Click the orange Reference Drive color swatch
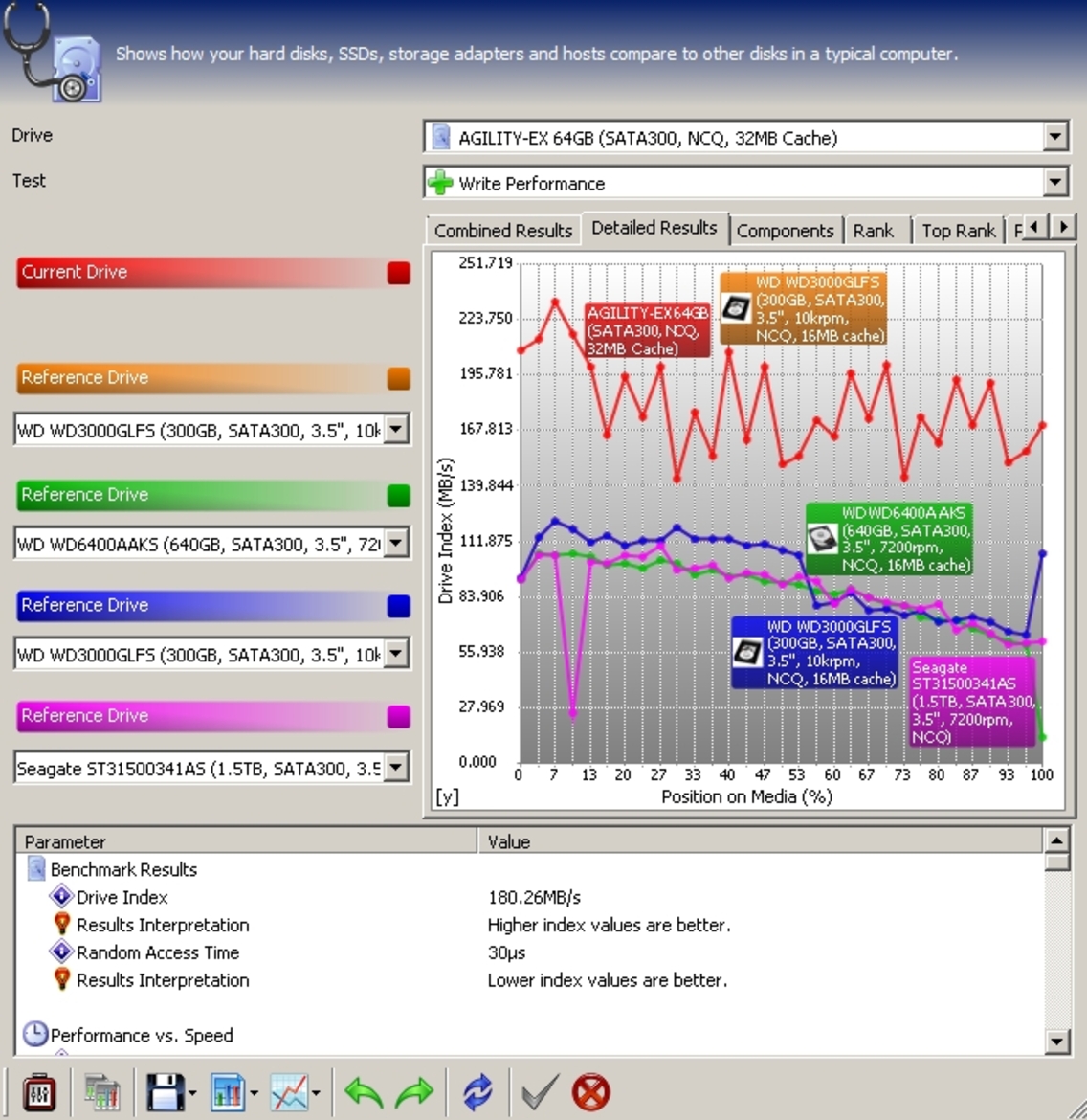This screenshot has width=1087, height=1120. pos(398,378)
